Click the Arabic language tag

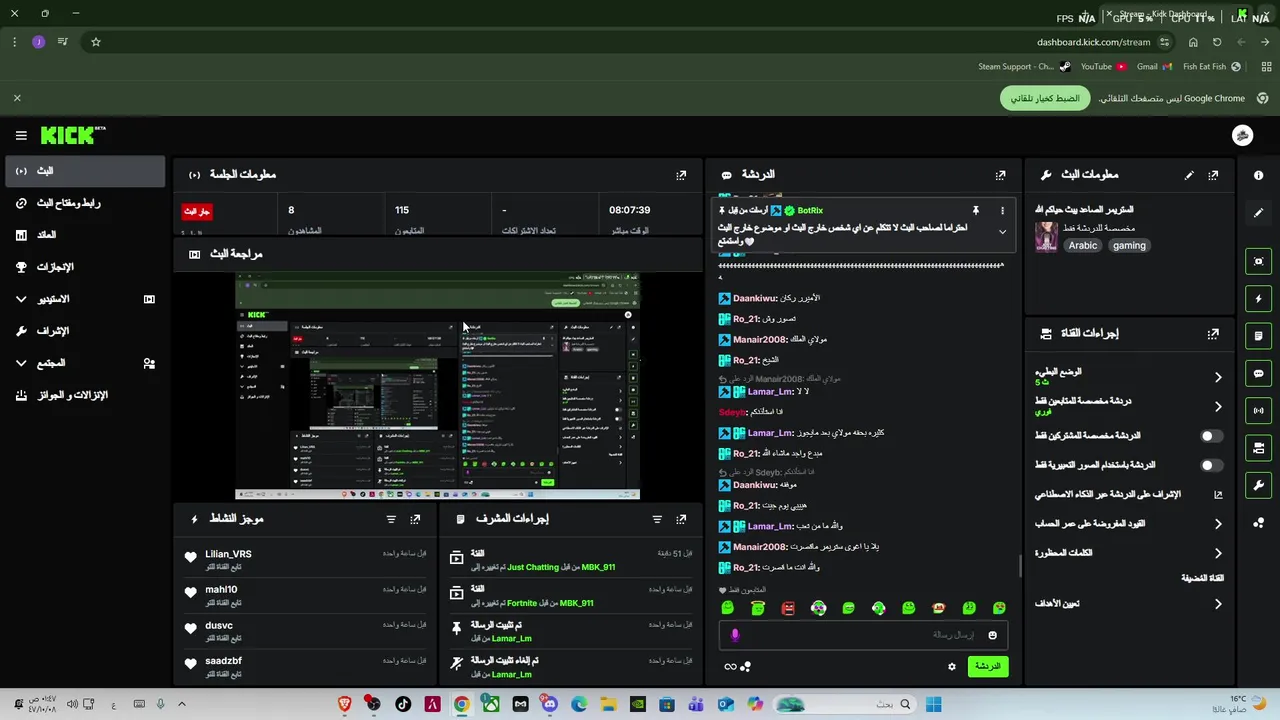coord(1082,245)
